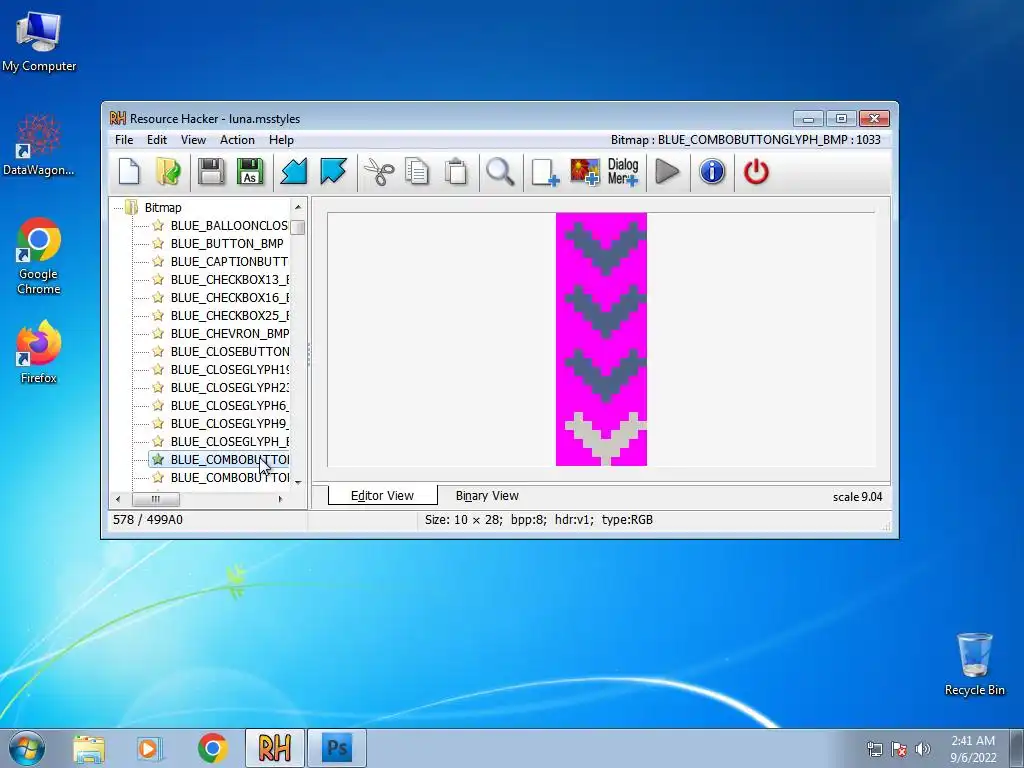This screenshot has height=768, width=1024.
Task: Click the bitmap preview image
Action: [601, 339]
